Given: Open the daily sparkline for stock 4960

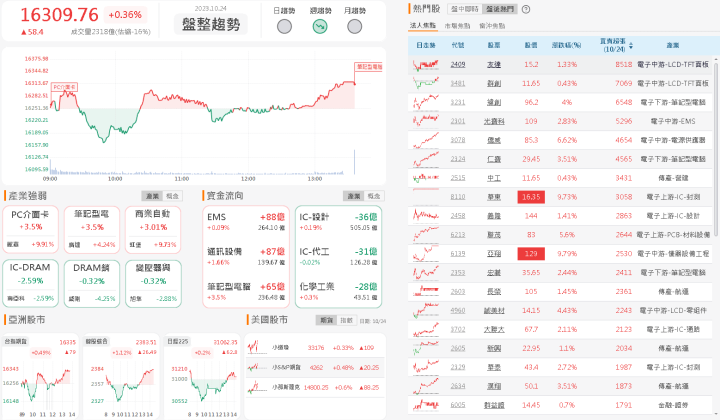Looking at the screenshot, I should pos(425,310).
